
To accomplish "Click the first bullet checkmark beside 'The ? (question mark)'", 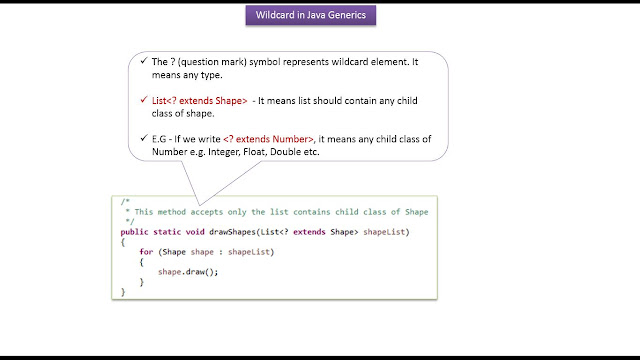I will click(x=143, y=61).
